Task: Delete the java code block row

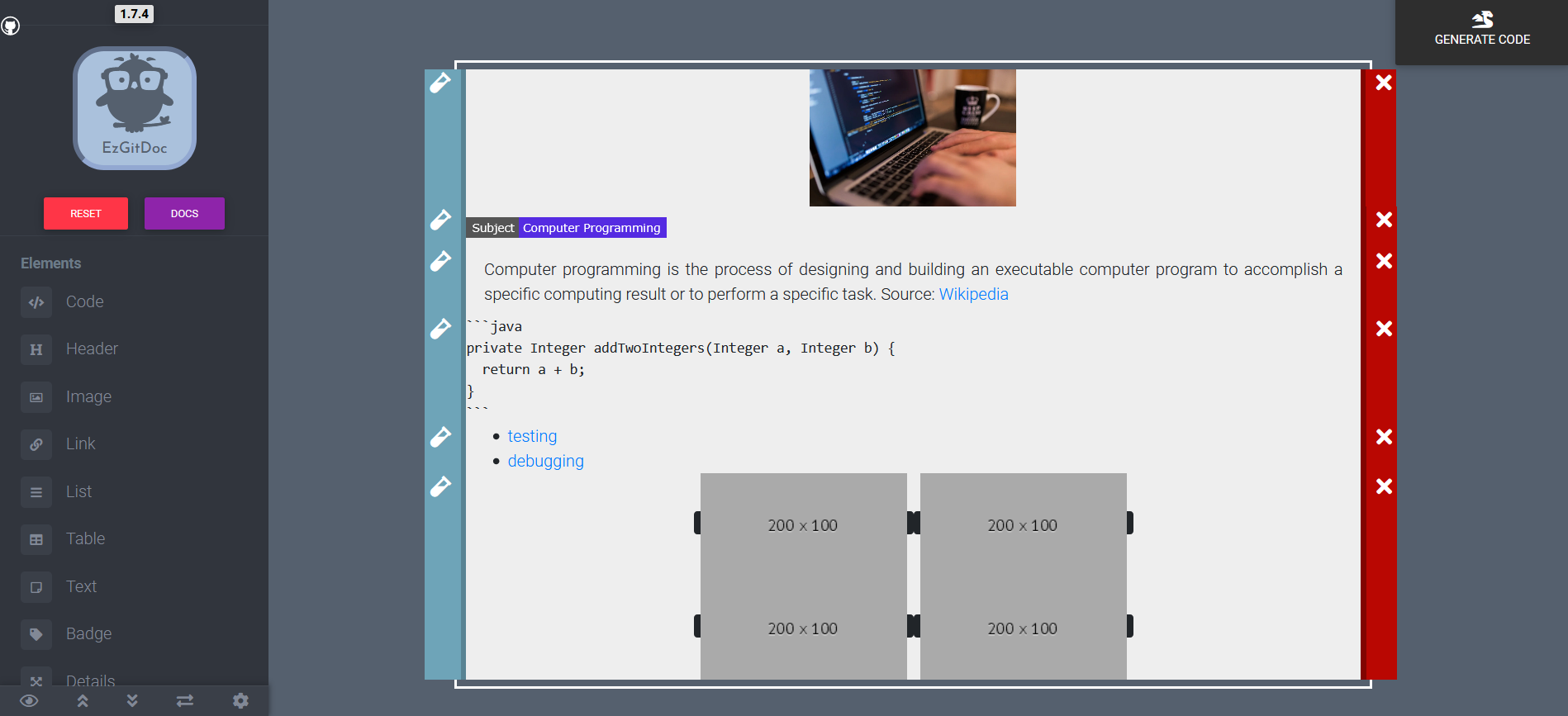Action: pos(1384,329)
